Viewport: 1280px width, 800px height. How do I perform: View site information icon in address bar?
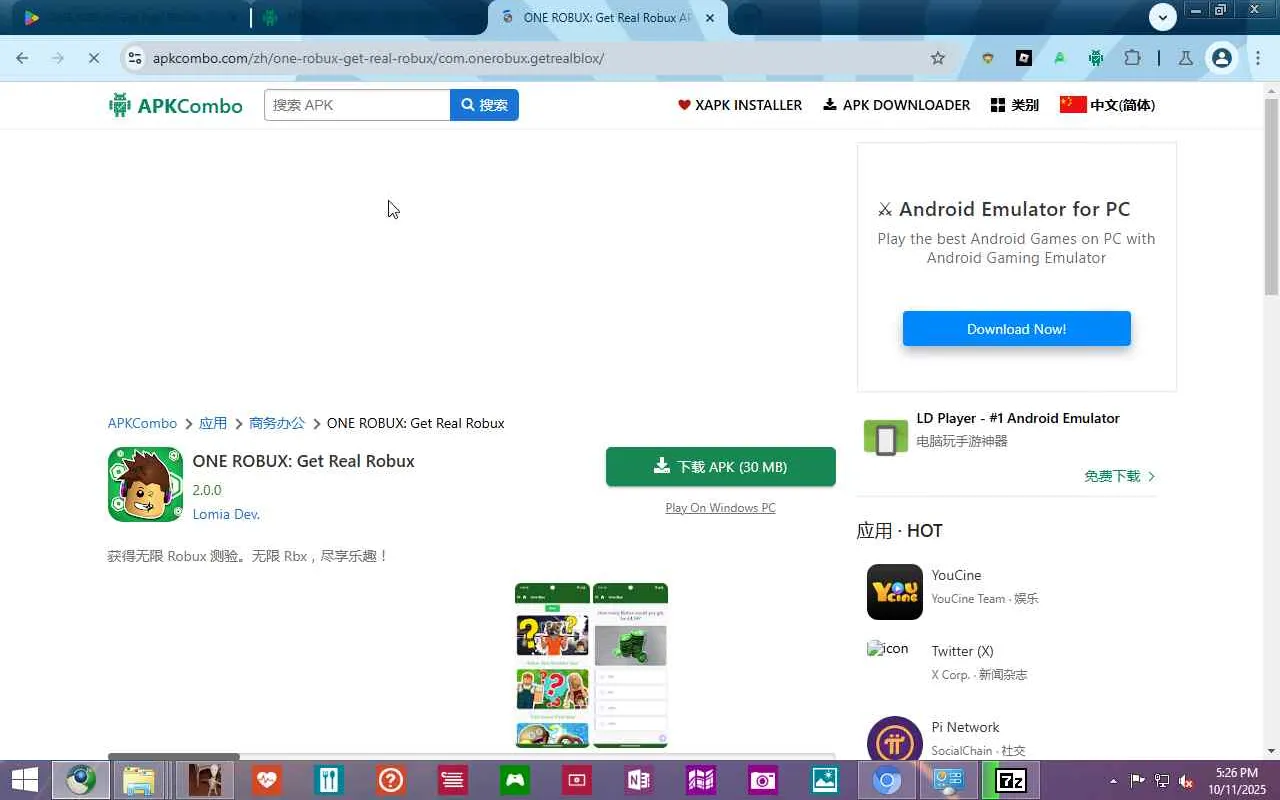click(135, 58)
